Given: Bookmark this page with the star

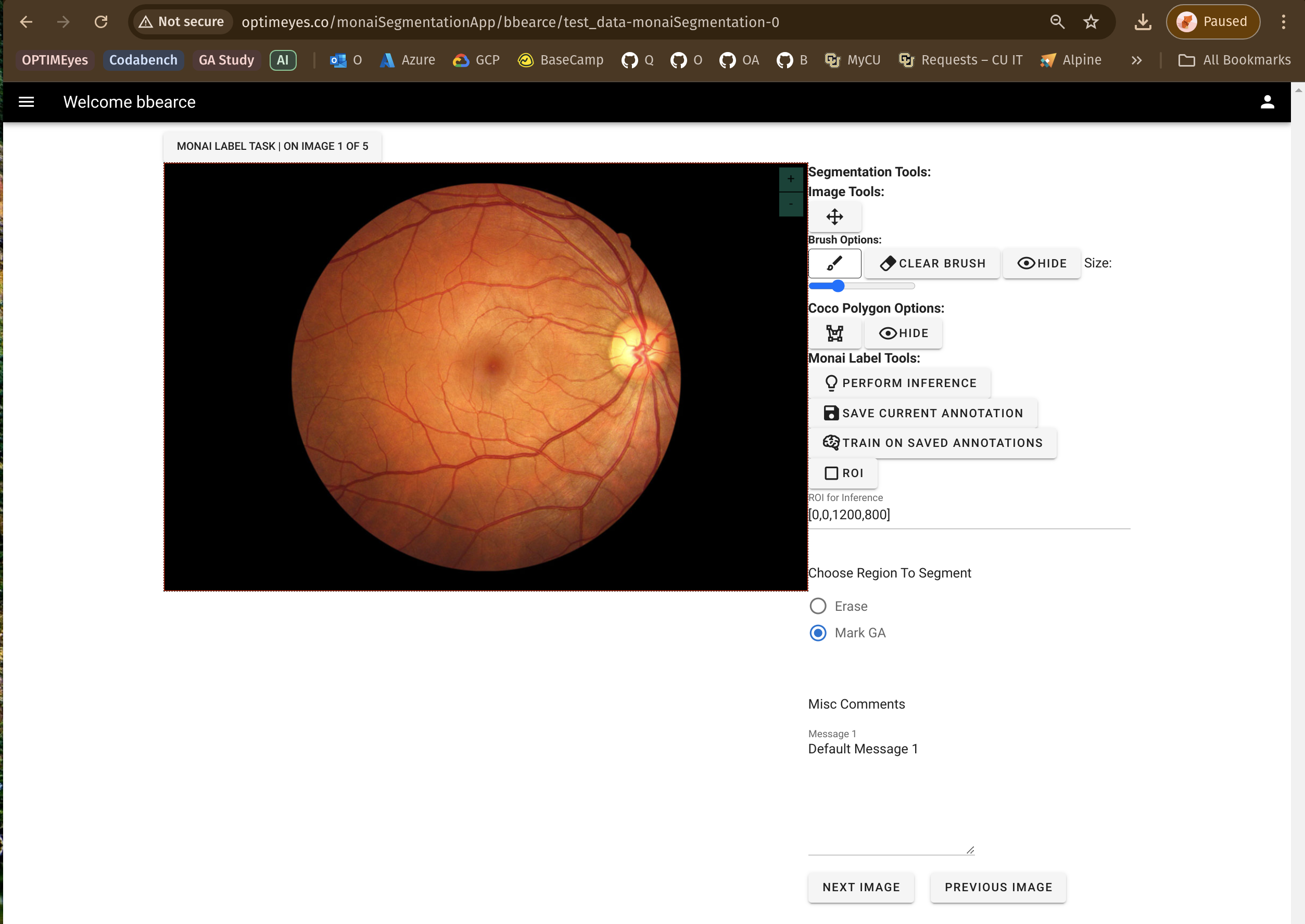Looking at the screenshot, I should [1091, 22].
